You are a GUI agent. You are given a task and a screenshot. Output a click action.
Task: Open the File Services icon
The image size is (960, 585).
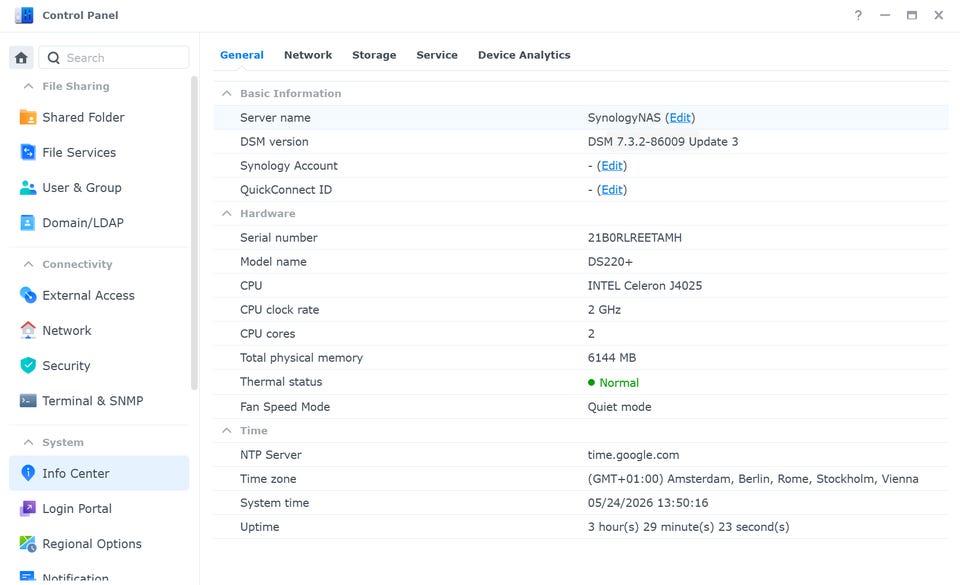(28, 152)
